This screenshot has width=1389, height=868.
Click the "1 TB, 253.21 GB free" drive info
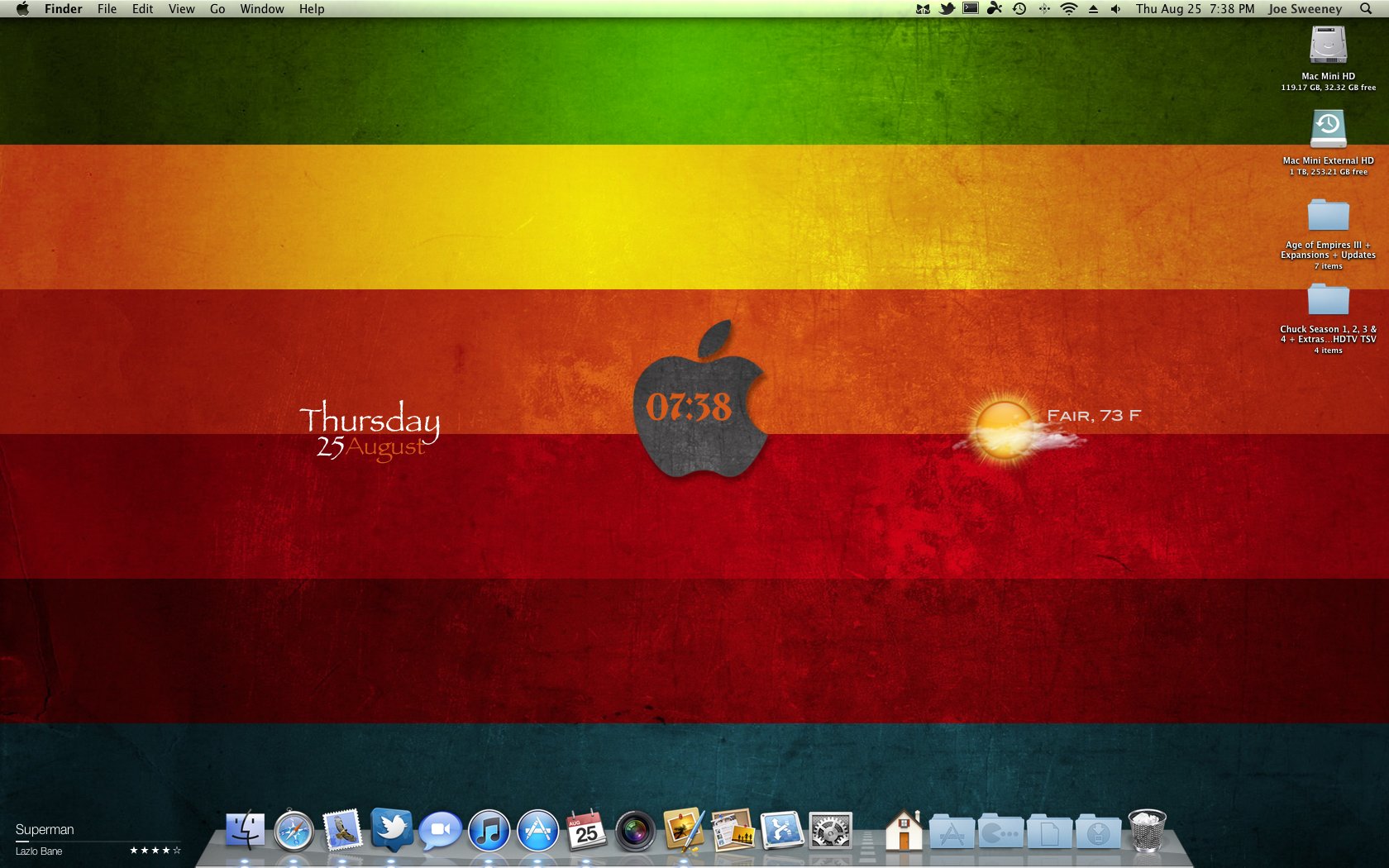point(1329,172)
